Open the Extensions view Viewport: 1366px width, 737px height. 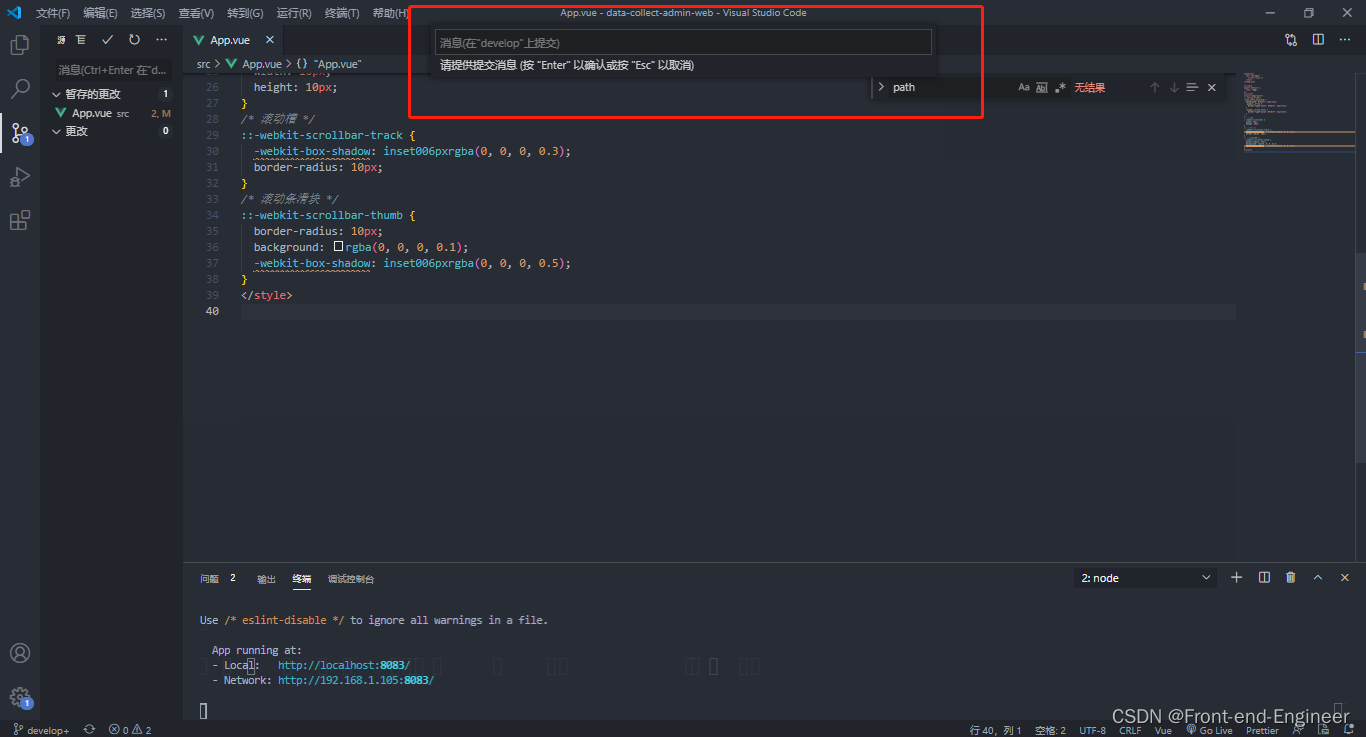20,221
